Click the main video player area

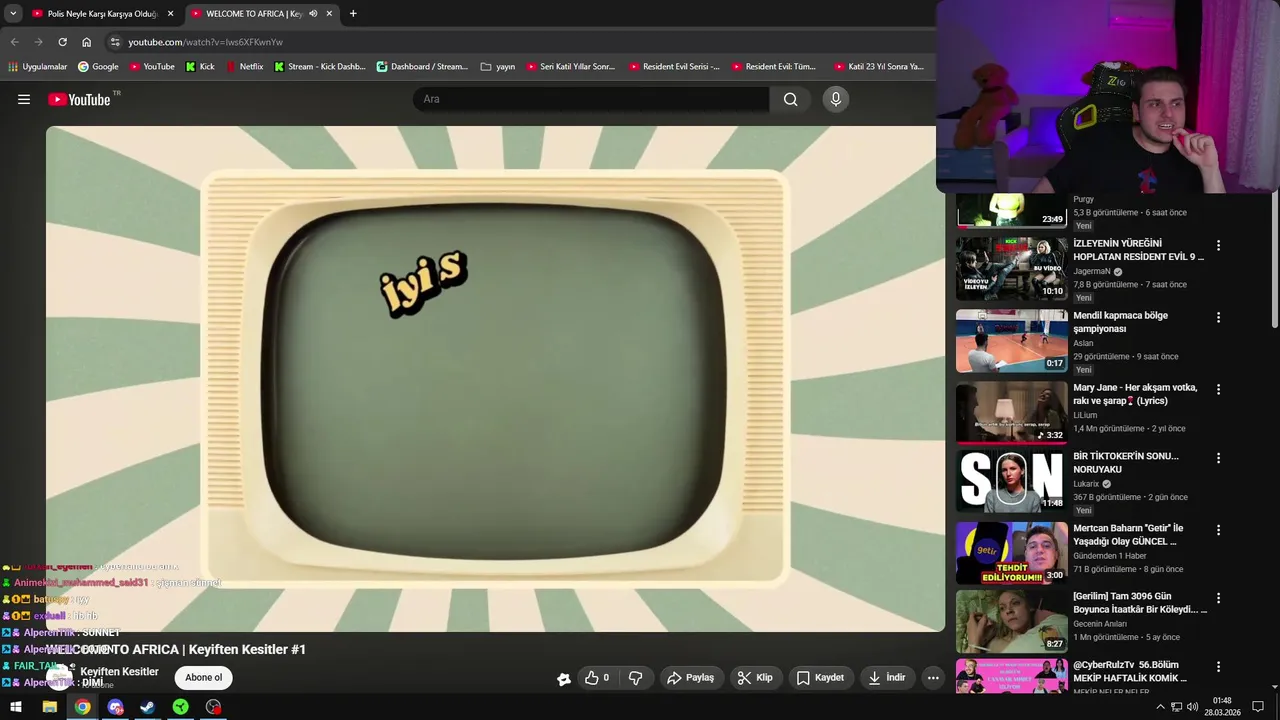[x=495, y=378]
